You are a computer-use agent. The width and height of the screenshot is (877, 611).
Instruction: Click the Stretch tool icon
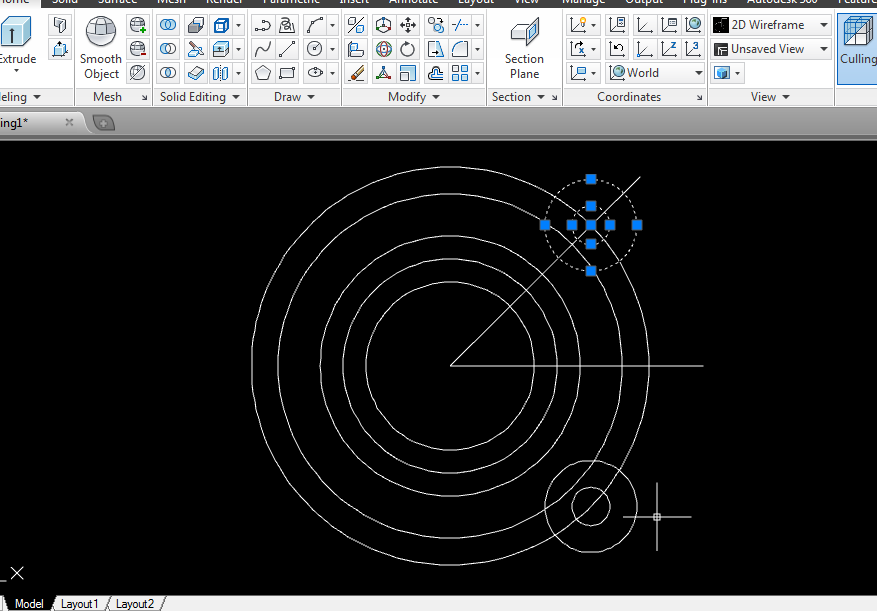point(436,49)
